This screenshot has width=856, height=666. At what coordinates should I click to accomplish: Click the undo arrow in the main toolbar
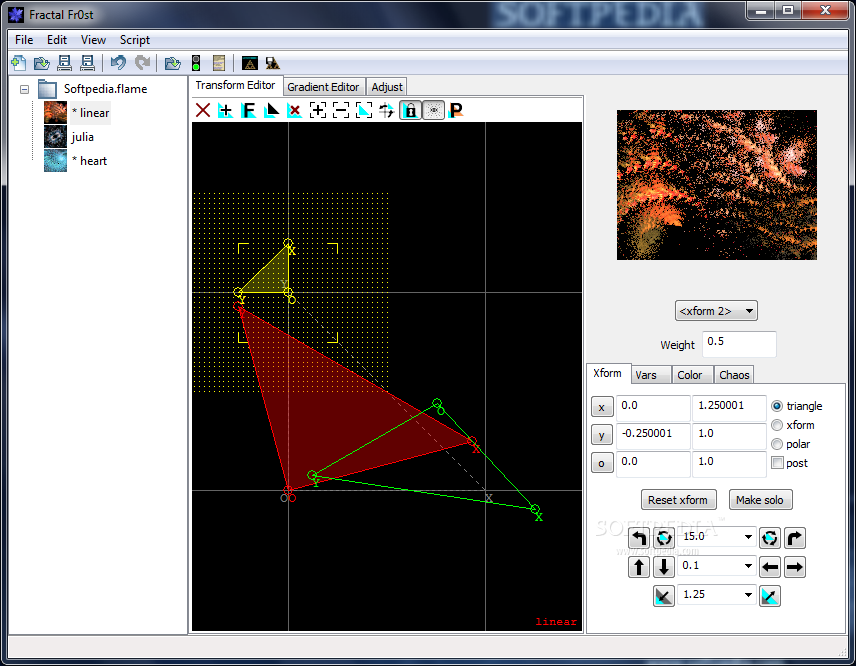click(118, 63)
